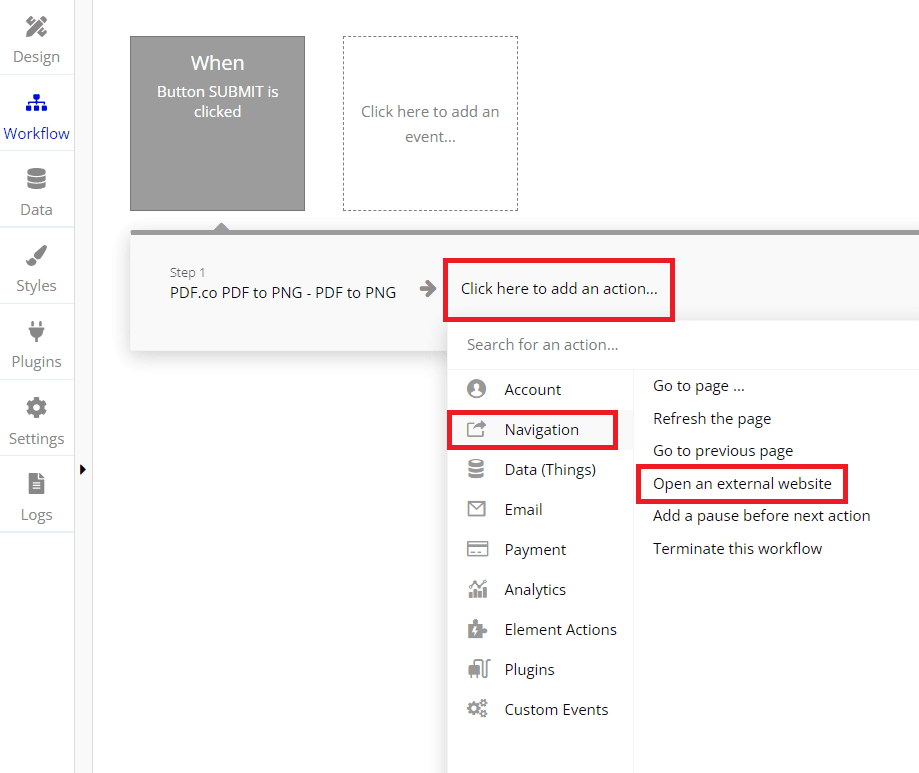
Task: Click into Search for an action field
Action: point(680,345)
